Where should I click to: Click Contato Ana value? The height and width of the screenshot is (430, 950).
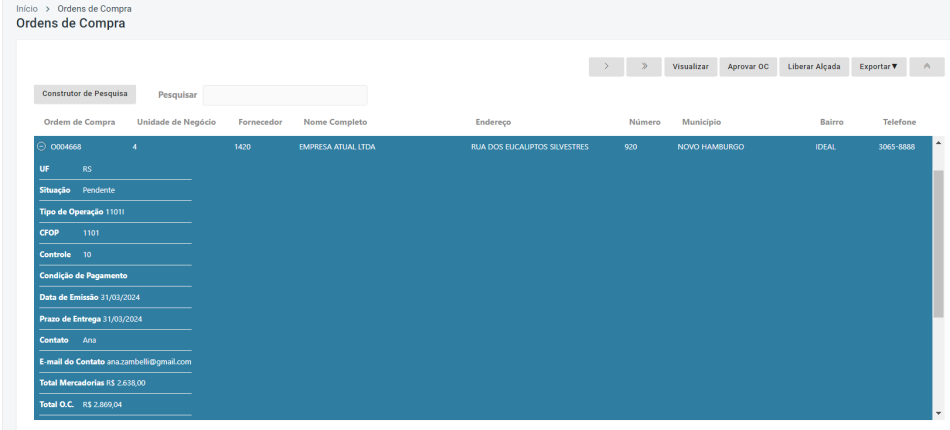89,340
